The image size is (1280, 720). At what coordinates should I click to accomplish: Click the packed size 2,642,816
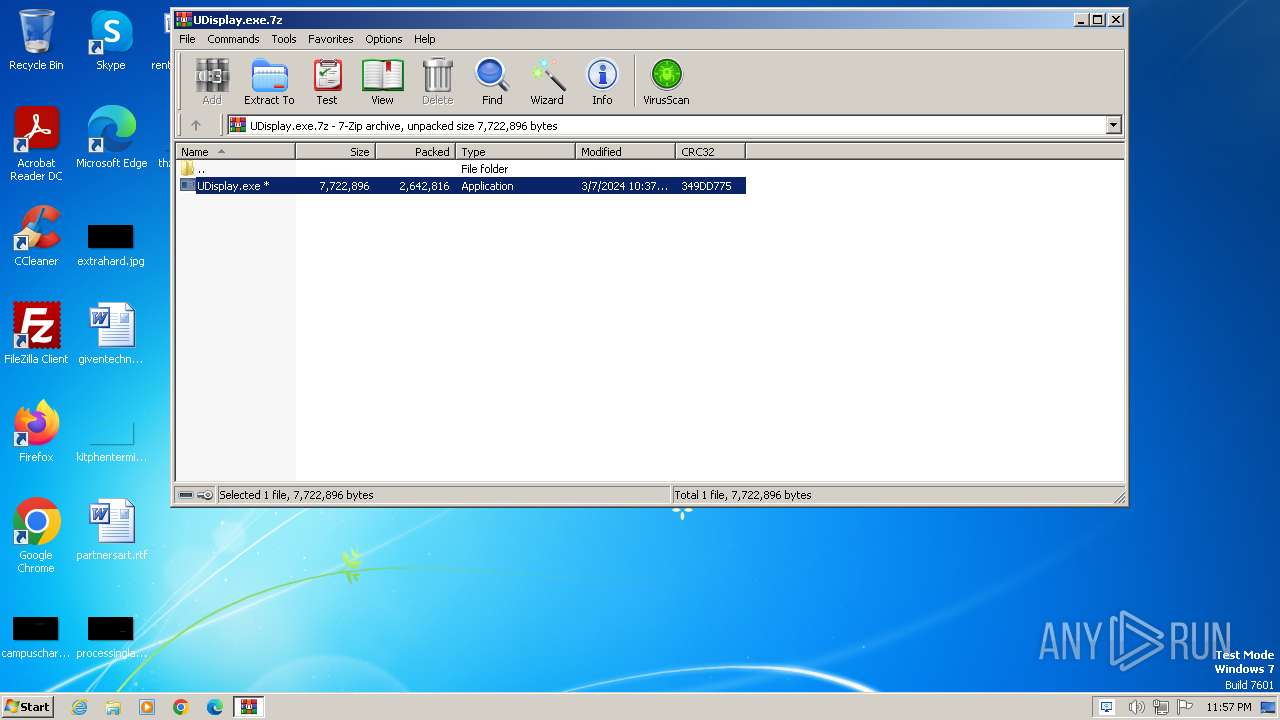click(424, 186)
